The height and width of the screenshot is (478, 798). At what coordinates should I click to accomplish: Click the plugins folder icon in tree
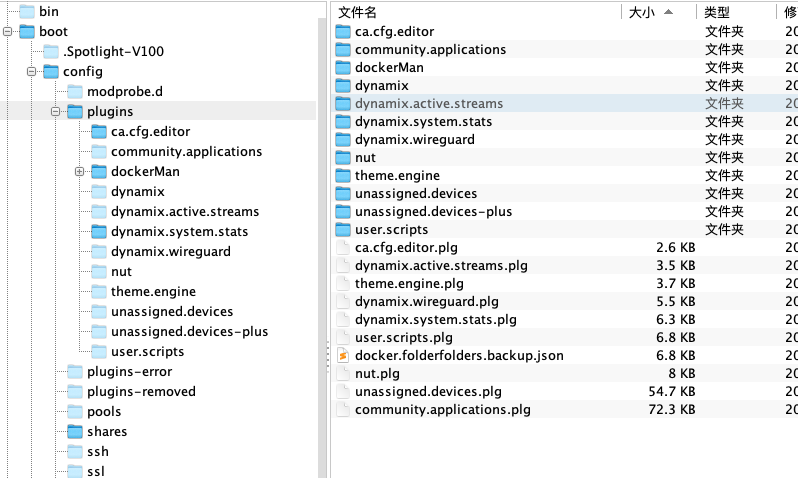click(x=75, y=111)
